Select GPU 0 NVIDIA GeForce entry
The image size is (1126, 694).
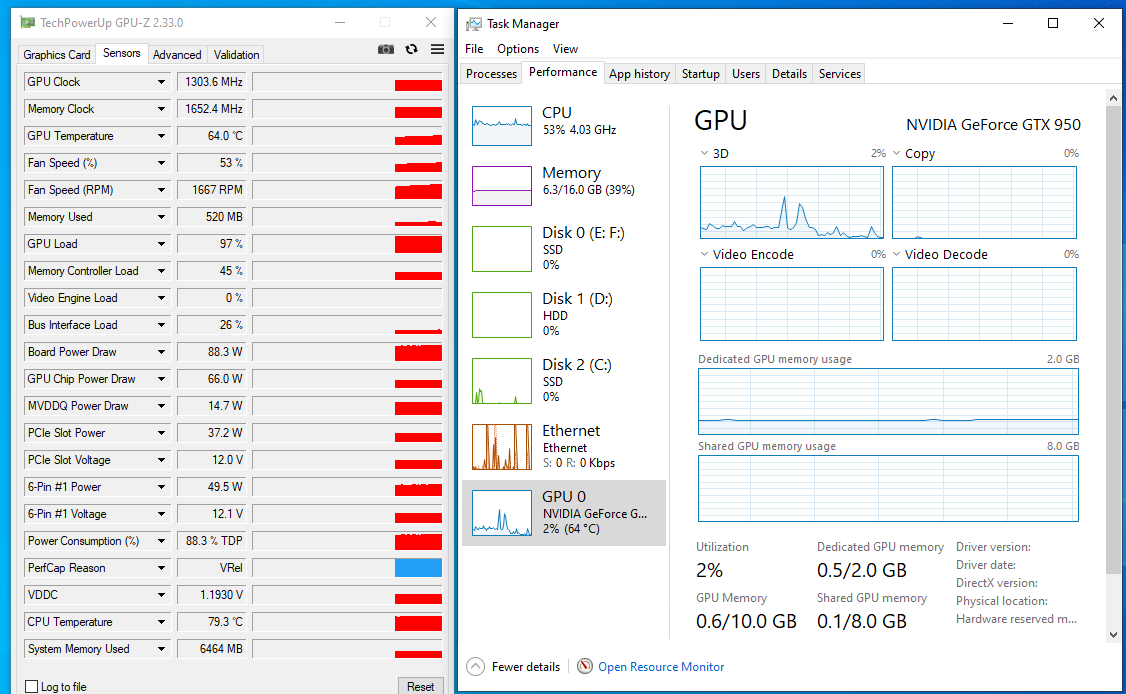(x=564, y=513)
